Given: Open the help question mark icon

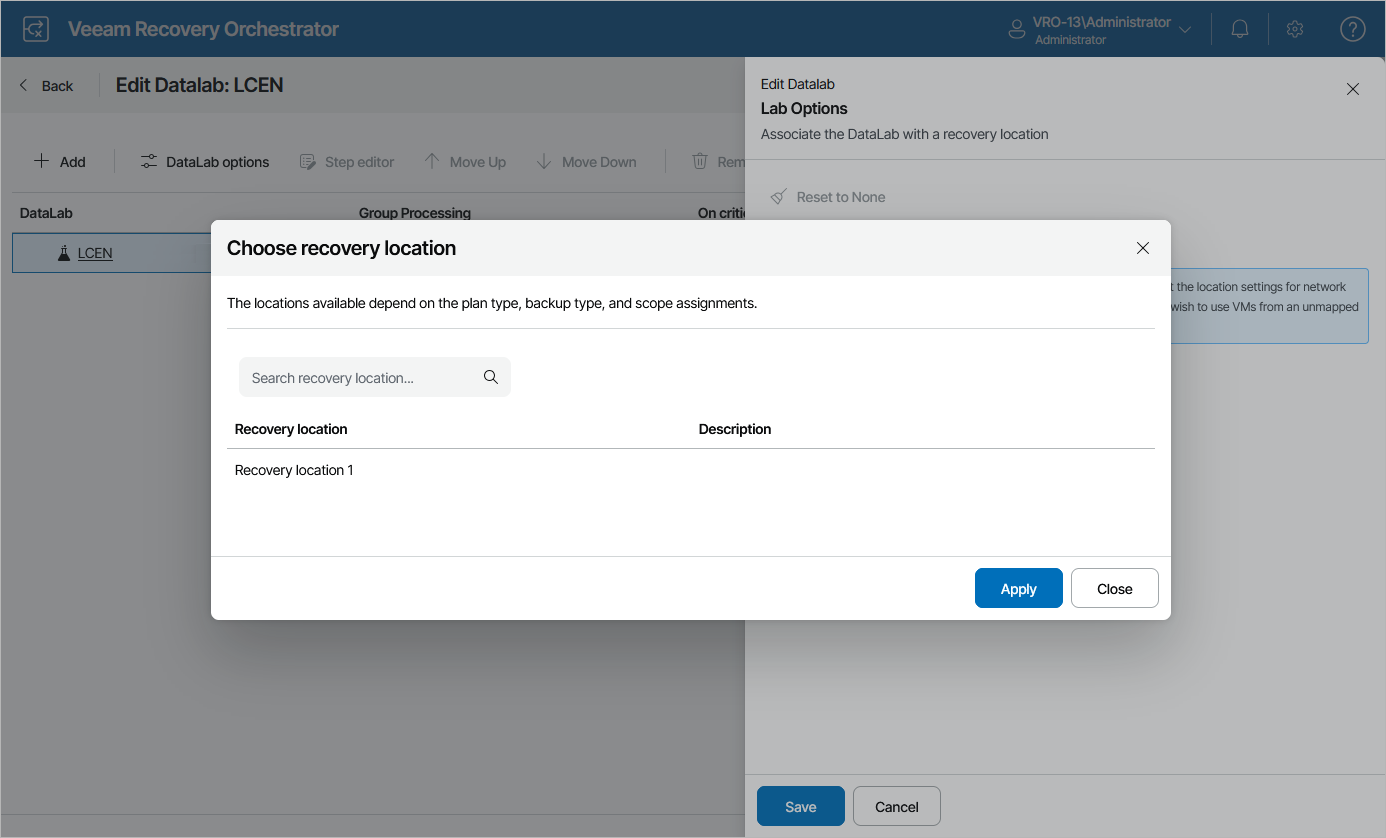Looking at the screenshot, I should (1352, 29).
